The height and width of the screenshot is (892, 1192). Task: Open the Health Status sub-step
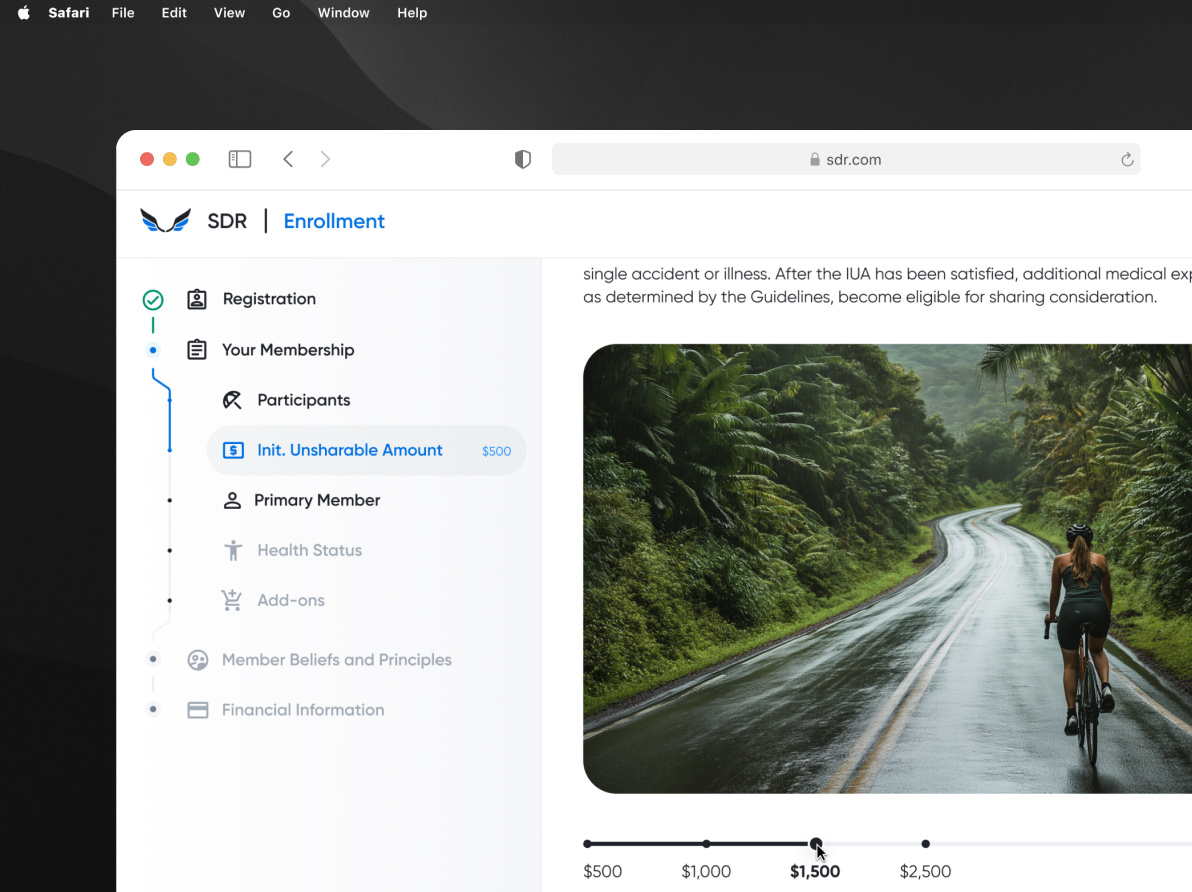[x=309, y=551]
